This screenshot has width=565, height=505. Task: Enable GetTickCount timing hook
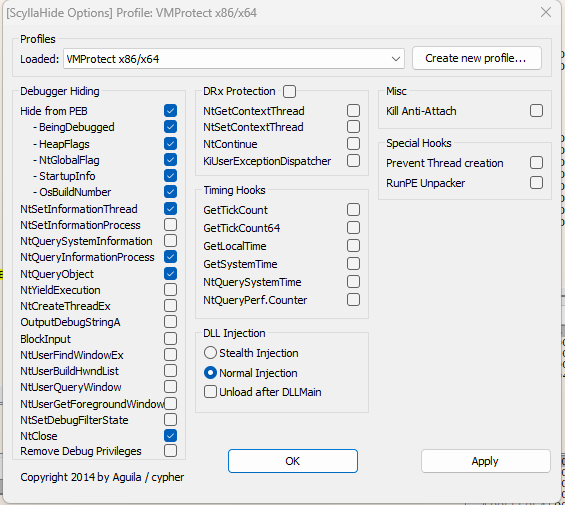[x=353, y=209]
